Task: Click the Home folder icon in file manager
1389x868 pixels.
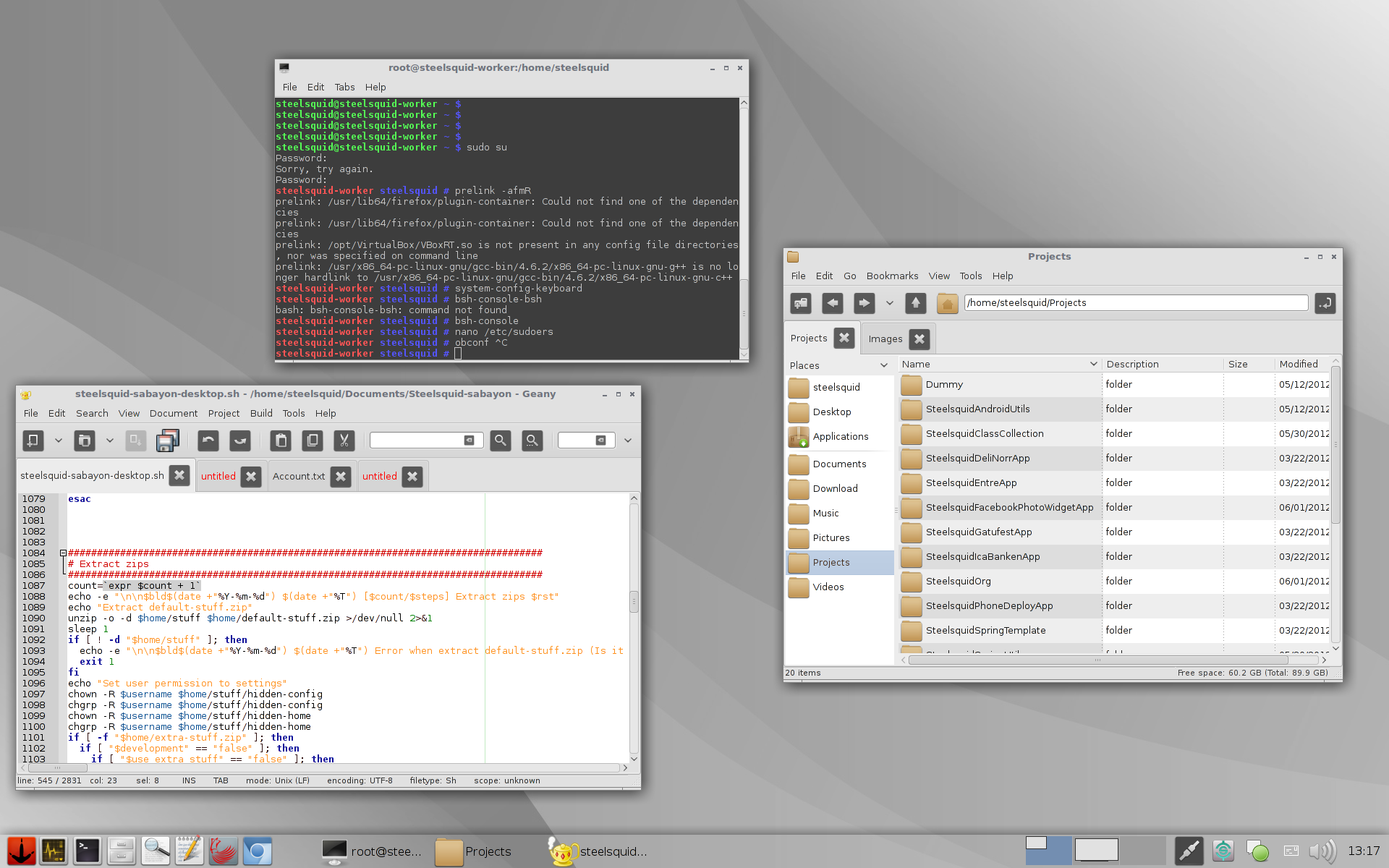Action: [948, 303]
